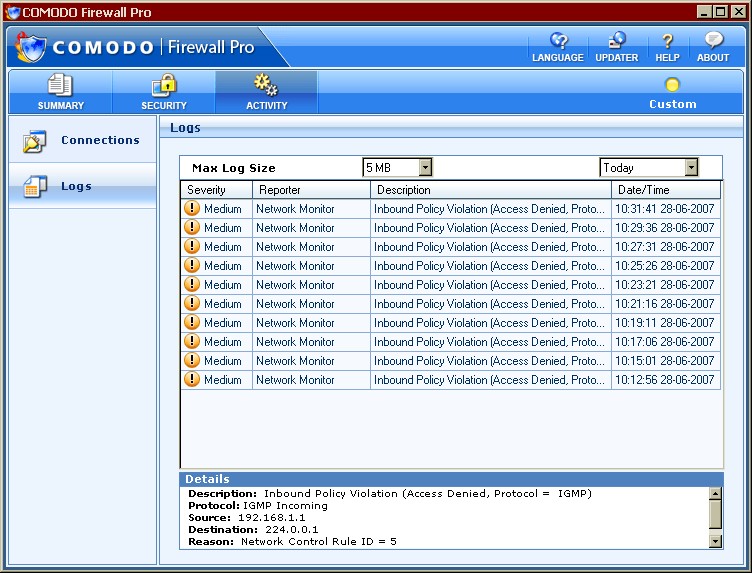Click Destination 224.0.0.1 in Details
The image size is (752, 573).
(x=253, y=530)
